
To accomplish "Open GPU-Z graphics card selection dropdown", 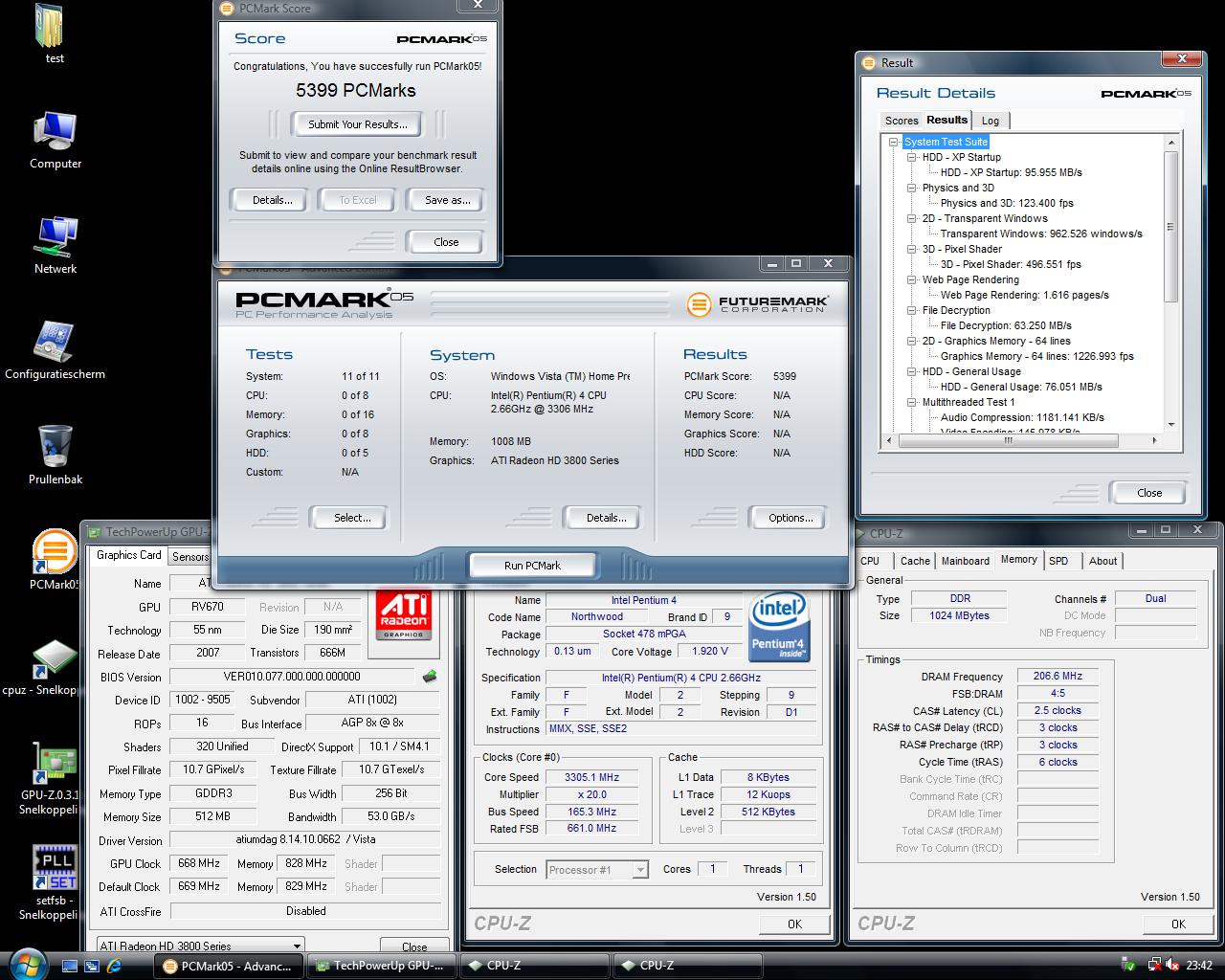I will 298,946.
